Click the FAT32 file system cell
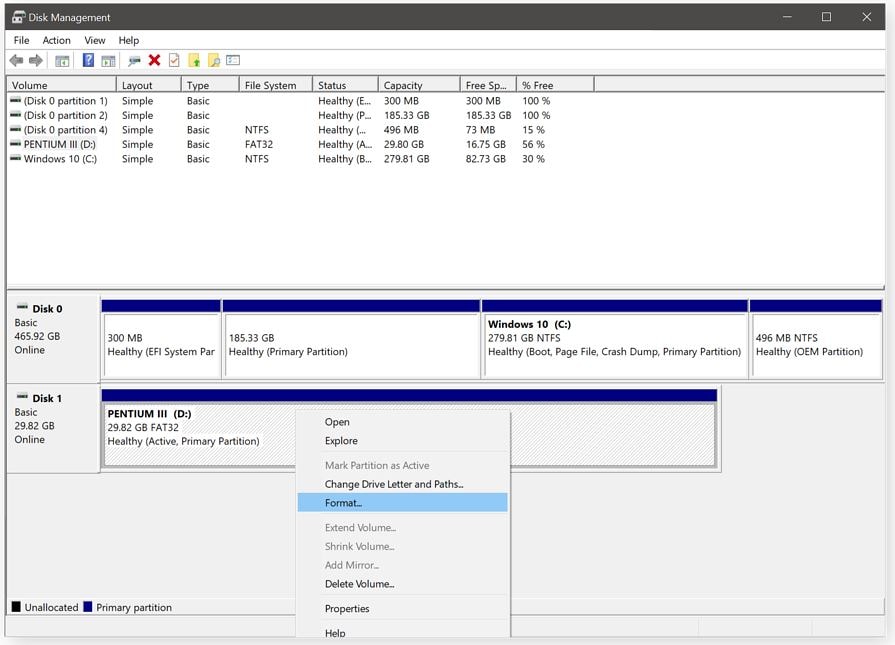The height and width of the screenshot is (645, 895). (x=259, y=144)
